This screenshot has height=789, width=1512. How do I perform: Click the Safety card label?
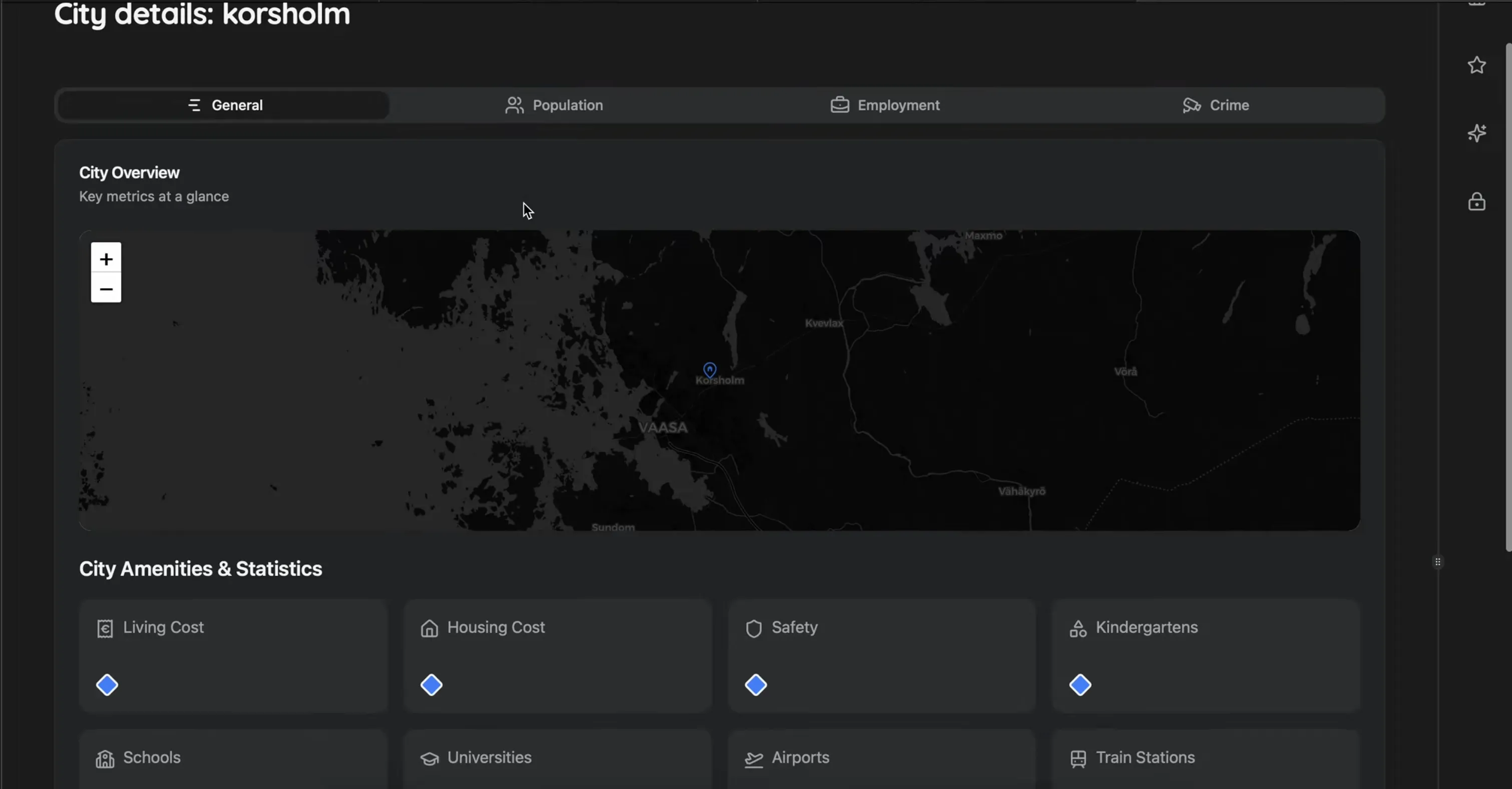point(794,628)
